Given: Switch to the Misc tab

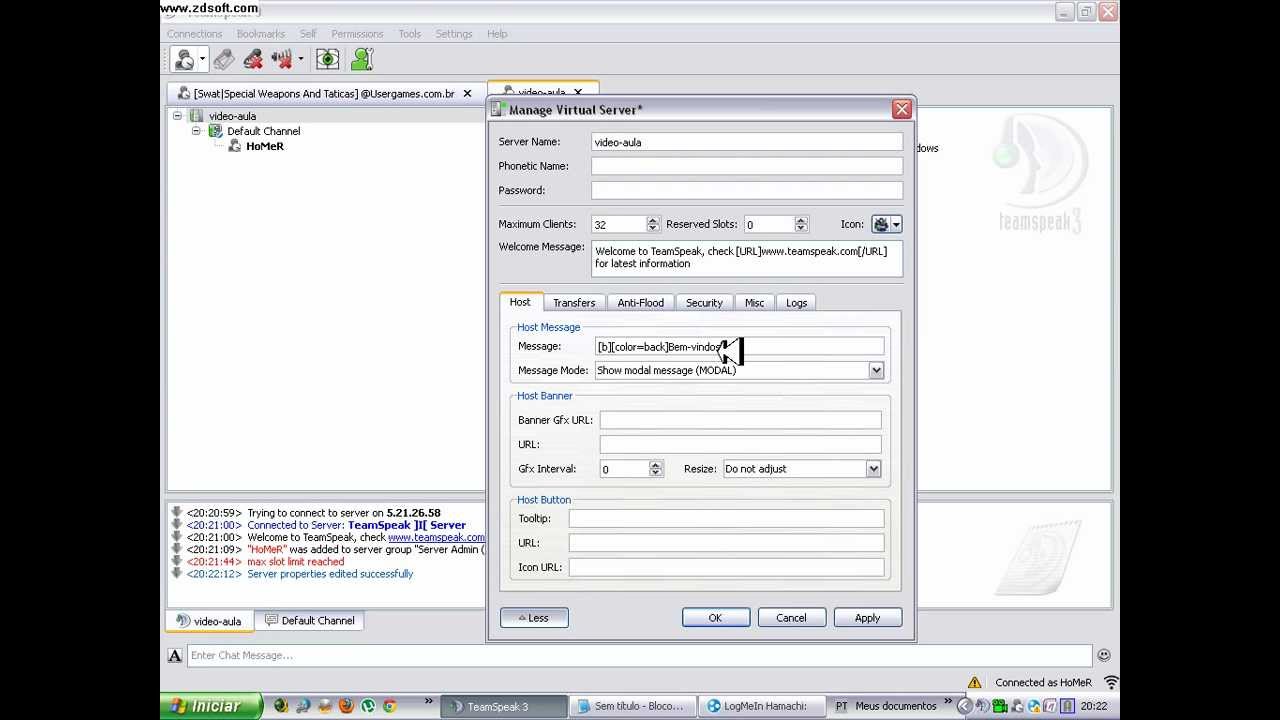Looking at the screenshot, I should pyautogui.click(x=755, y=303).
